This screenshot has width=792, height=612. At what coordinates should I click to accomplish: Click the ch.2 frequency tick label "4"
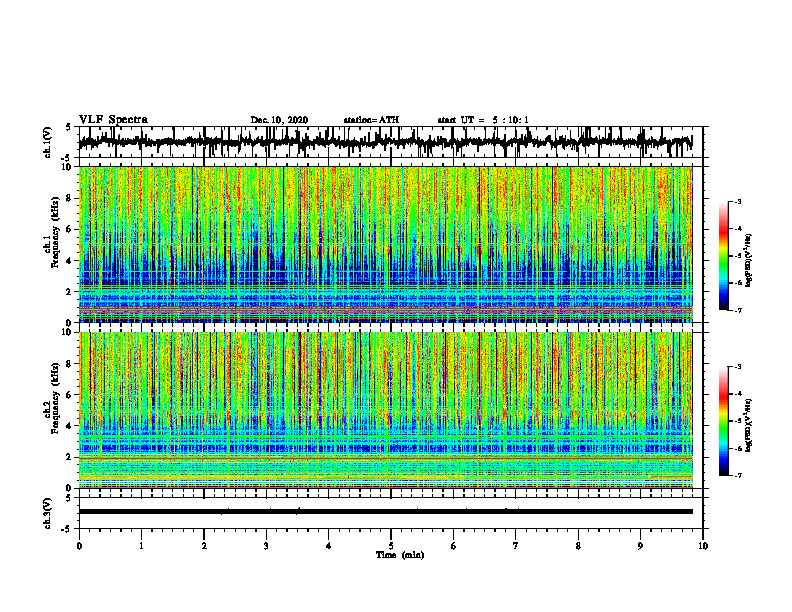click(x=69, y=426)
